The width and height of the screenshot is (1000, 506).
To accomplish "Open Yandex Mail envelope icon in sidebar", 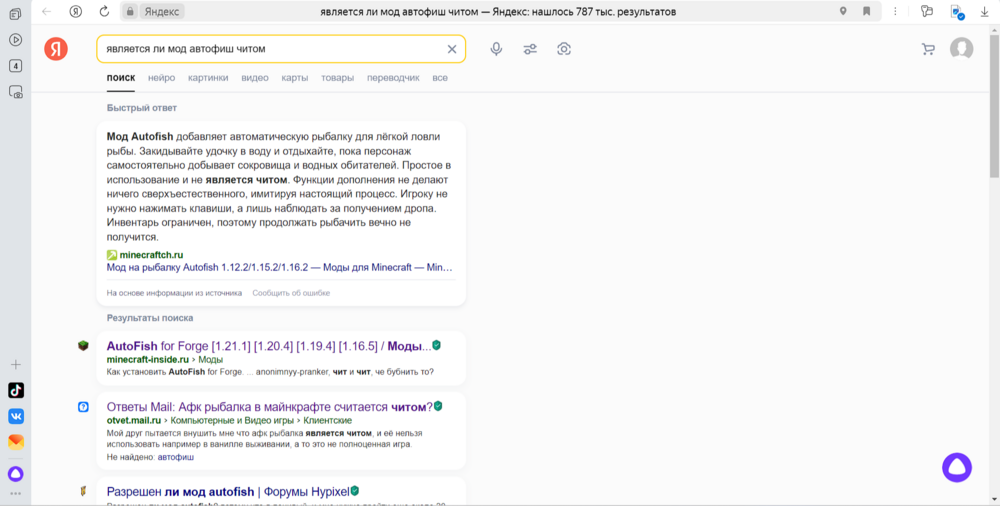I will pyautogui.click(x=16, y=442).
